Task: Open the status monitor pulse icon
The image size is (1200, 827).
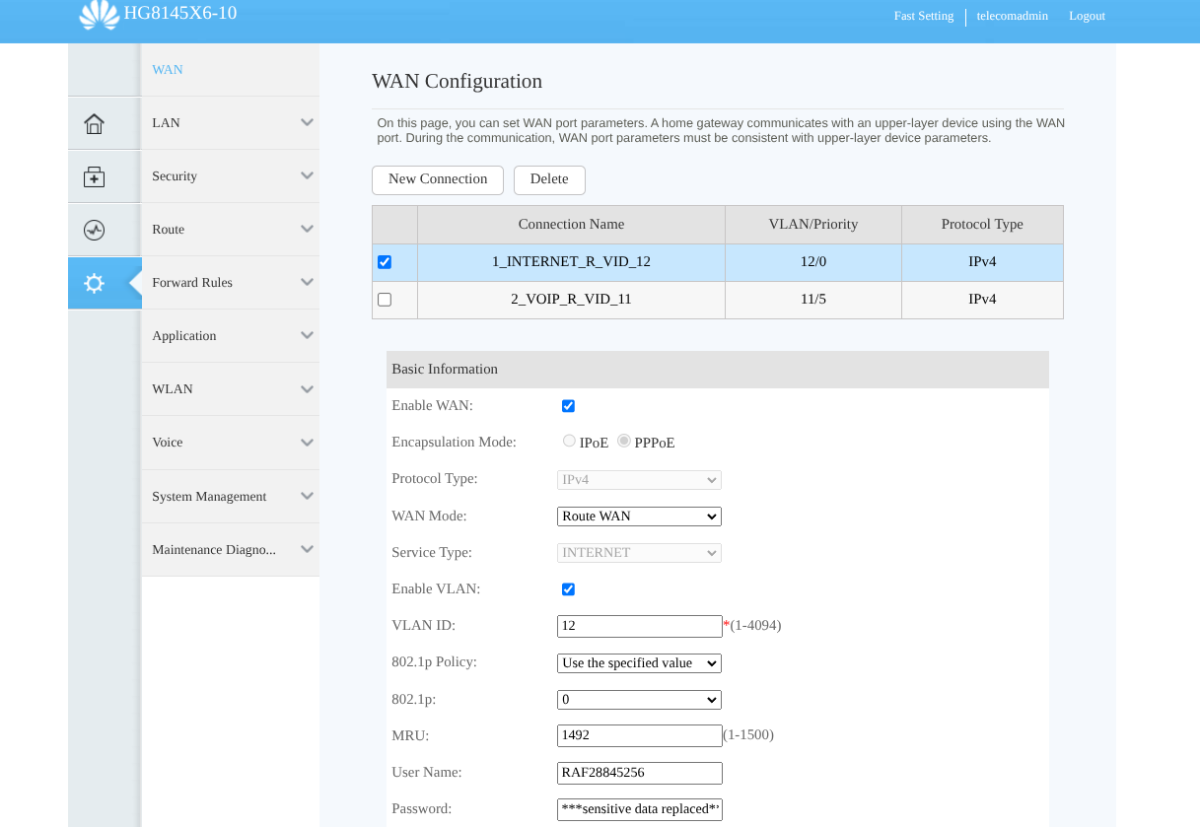Action: pos(94,230)
